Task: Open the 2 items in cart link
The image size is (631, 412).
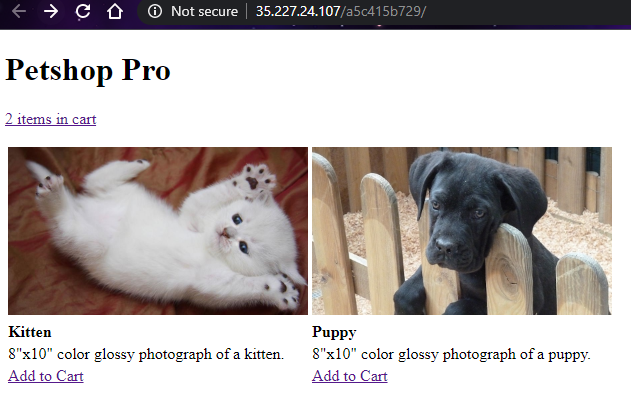Action: [x=51, y=119]
